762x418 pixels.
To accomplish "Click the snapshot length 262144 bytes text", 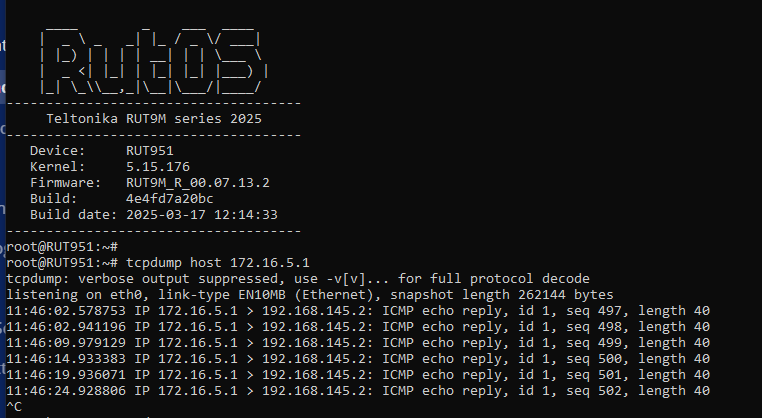I will tap(502, 295).
